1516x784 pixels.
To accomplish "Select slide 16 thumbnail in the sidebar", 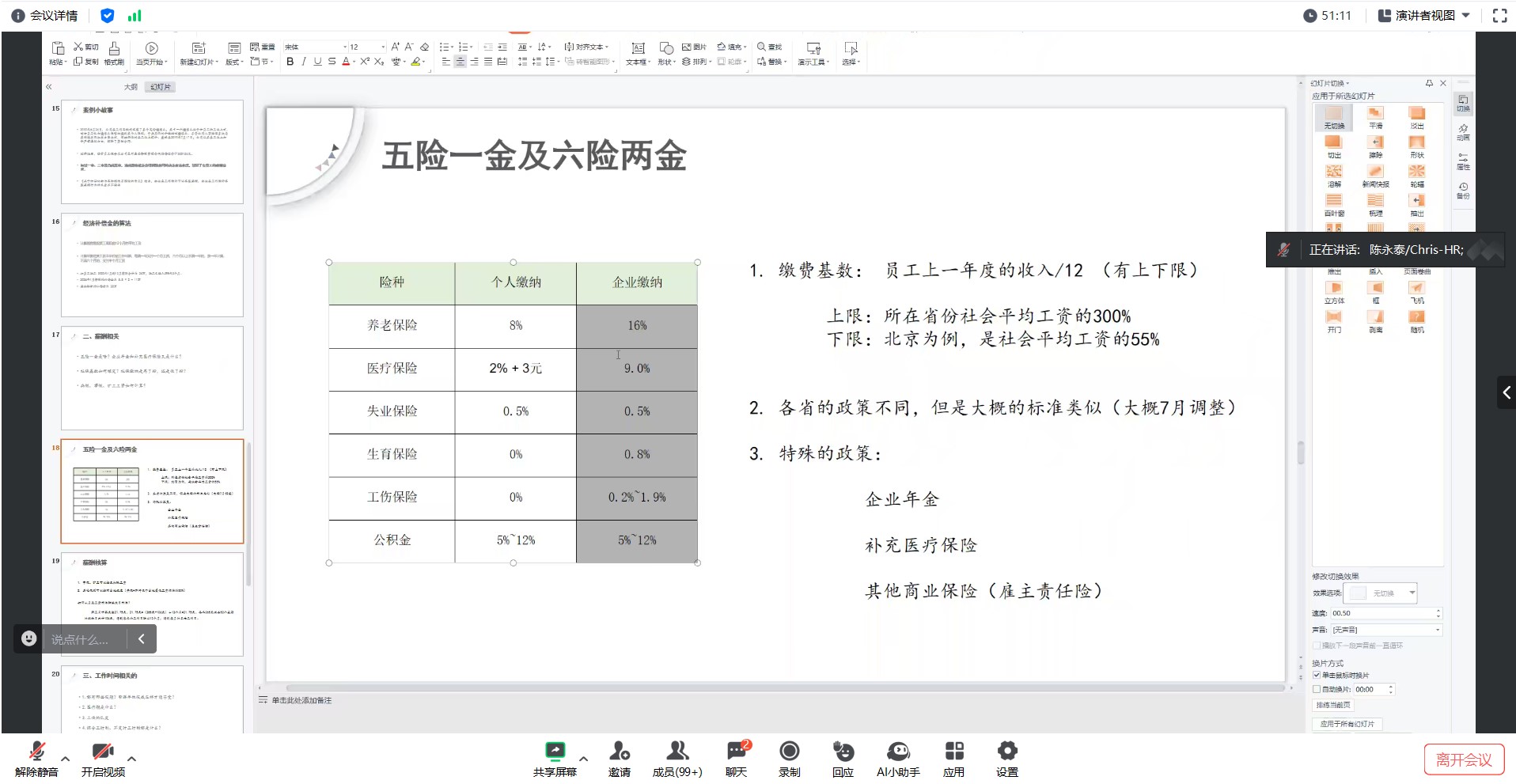I will tap(152, 265).
